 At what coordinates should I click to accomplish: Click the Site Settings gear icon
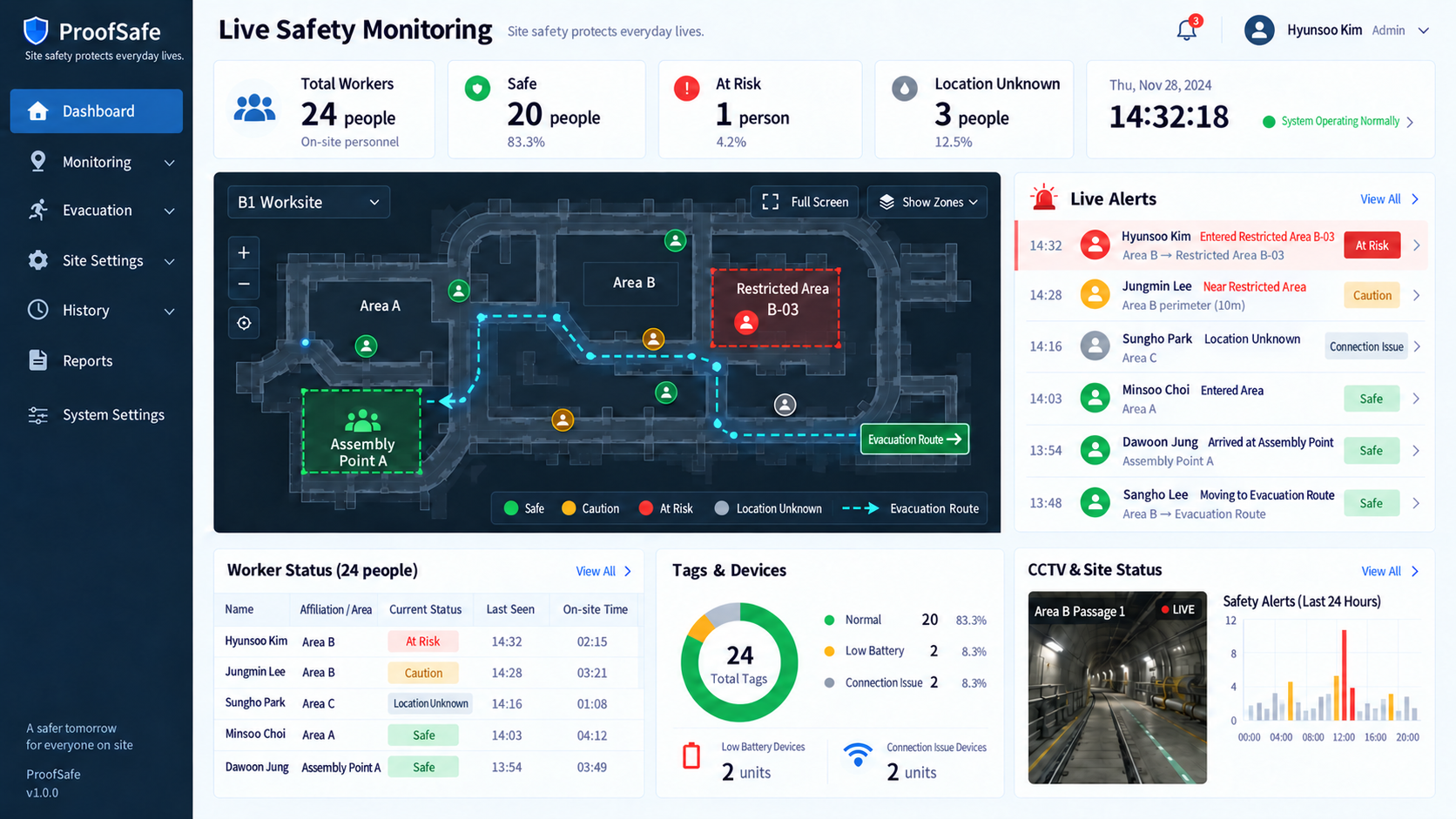37,260
